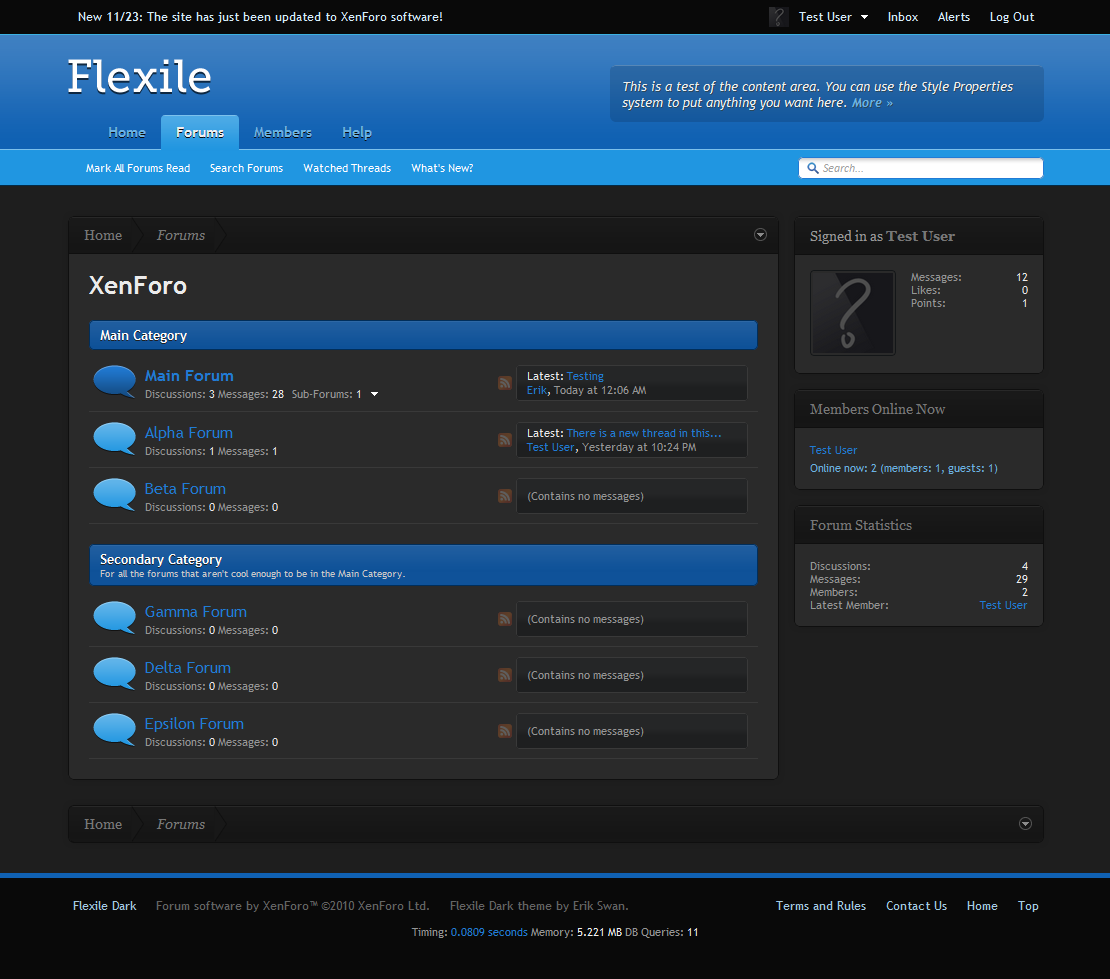Click the RSS icon beside Epsilon Forum

504,731
